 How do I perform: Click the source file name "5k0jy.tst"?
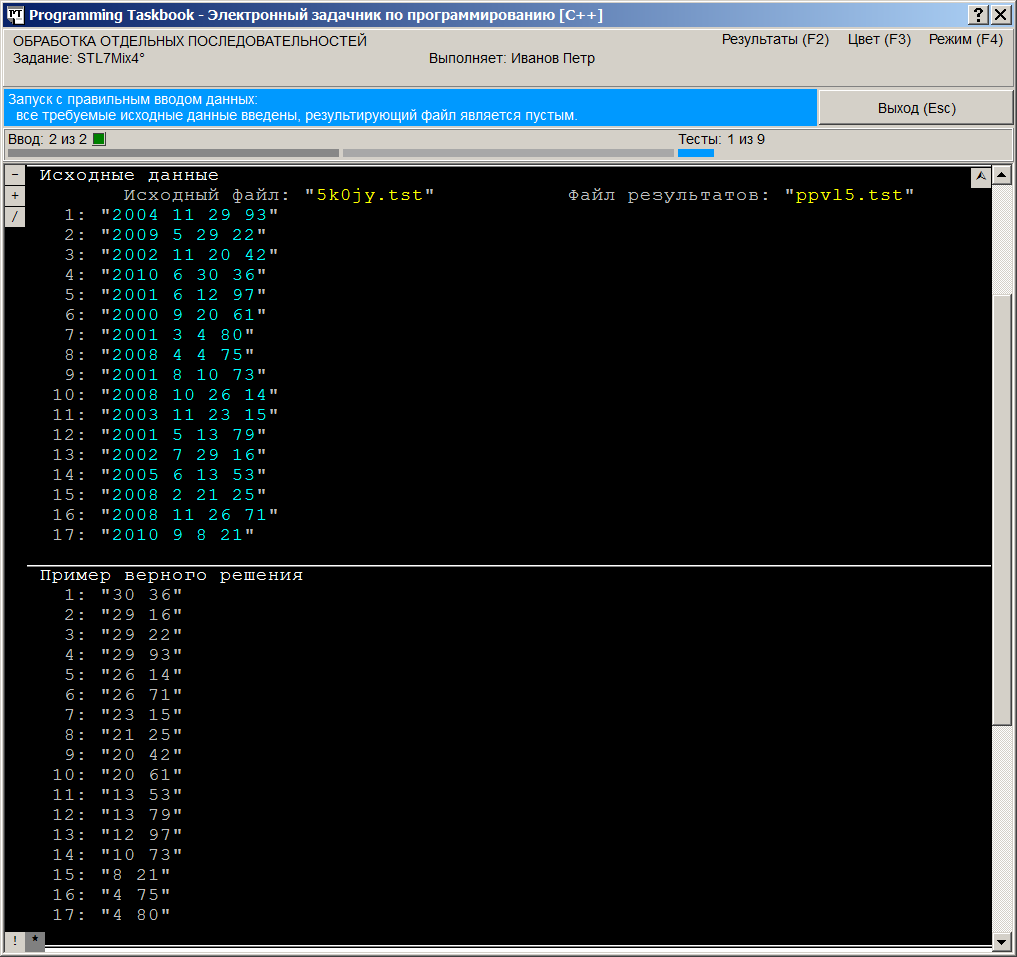tap(370, 195)
